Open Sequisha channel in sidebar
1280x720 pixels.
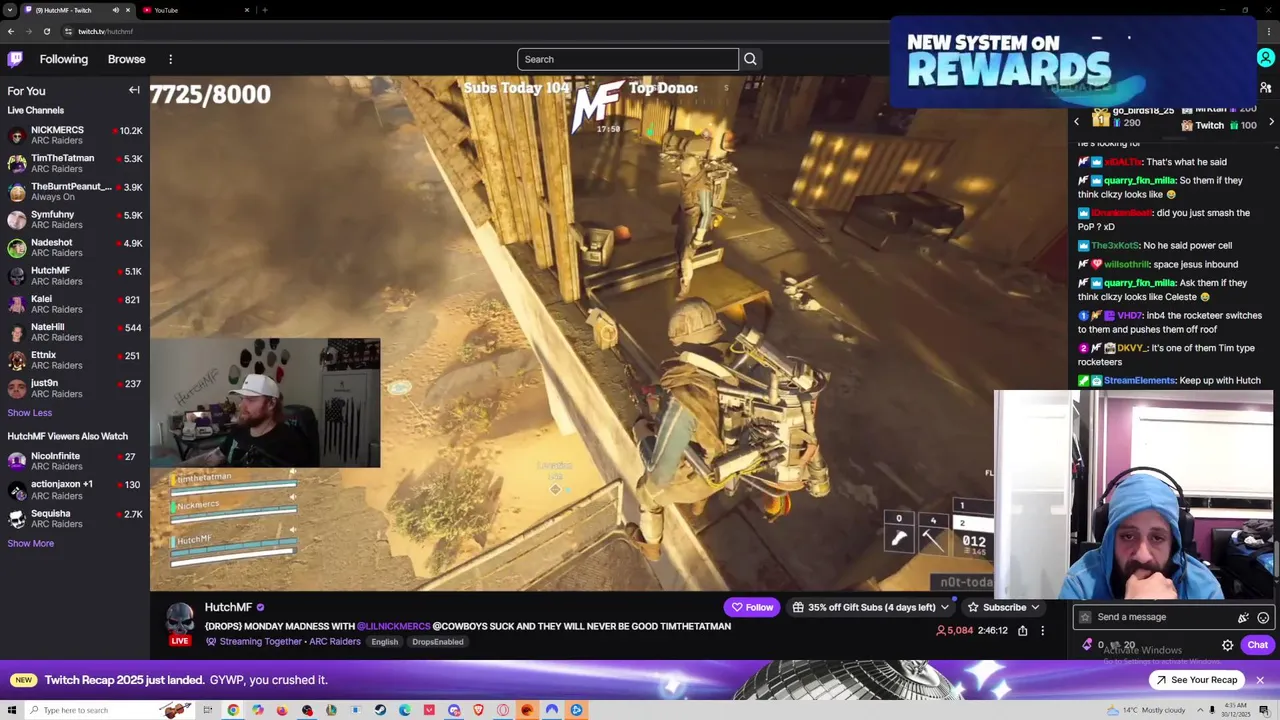click(75, 518)
